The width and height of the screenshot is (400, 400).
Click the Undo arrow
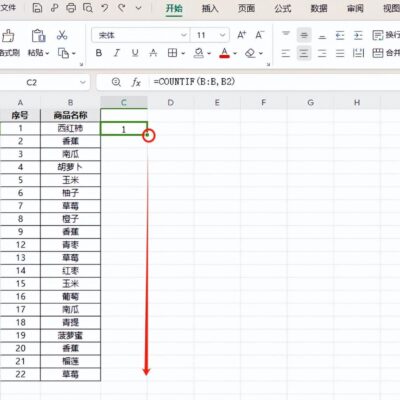click(105, 8)
